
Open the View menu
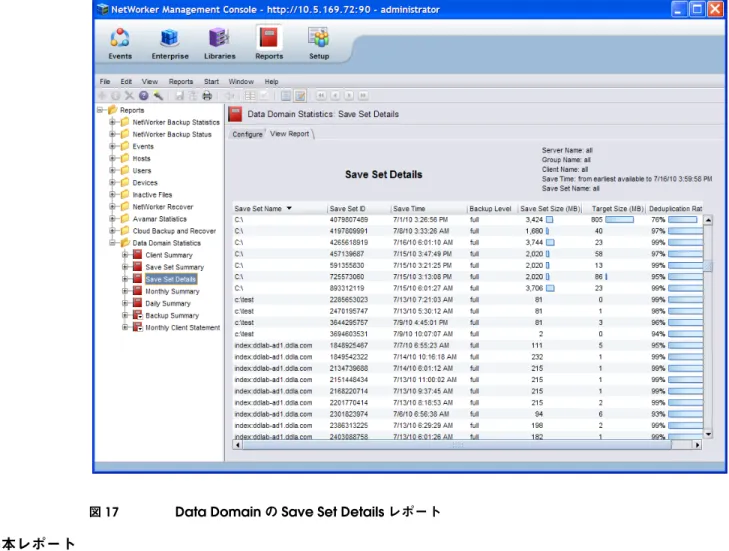[150, 81]
